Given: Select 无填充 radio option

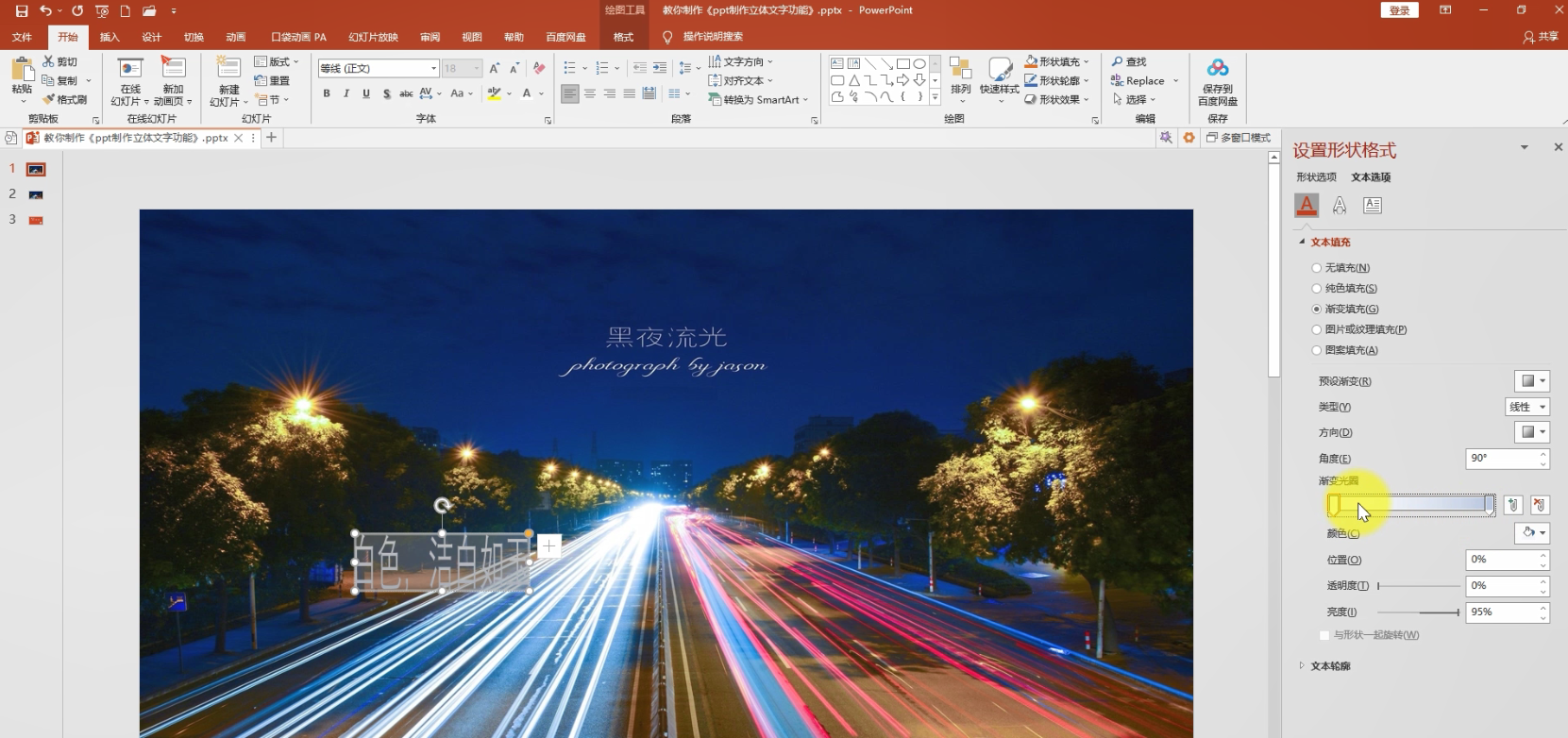Looking at the screenshot, I should click(1317, 268).
